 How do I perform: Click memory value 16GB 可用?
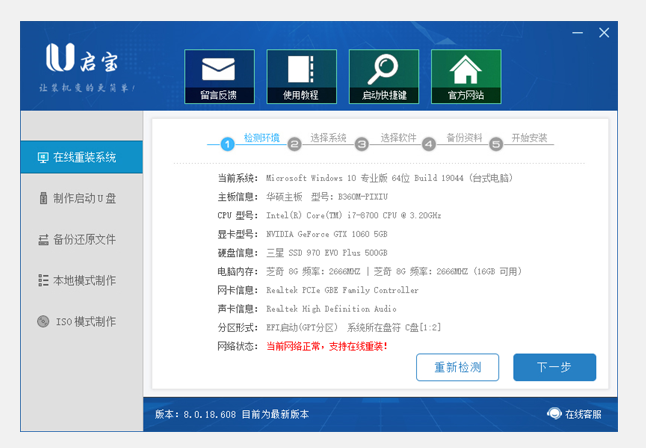497,271
